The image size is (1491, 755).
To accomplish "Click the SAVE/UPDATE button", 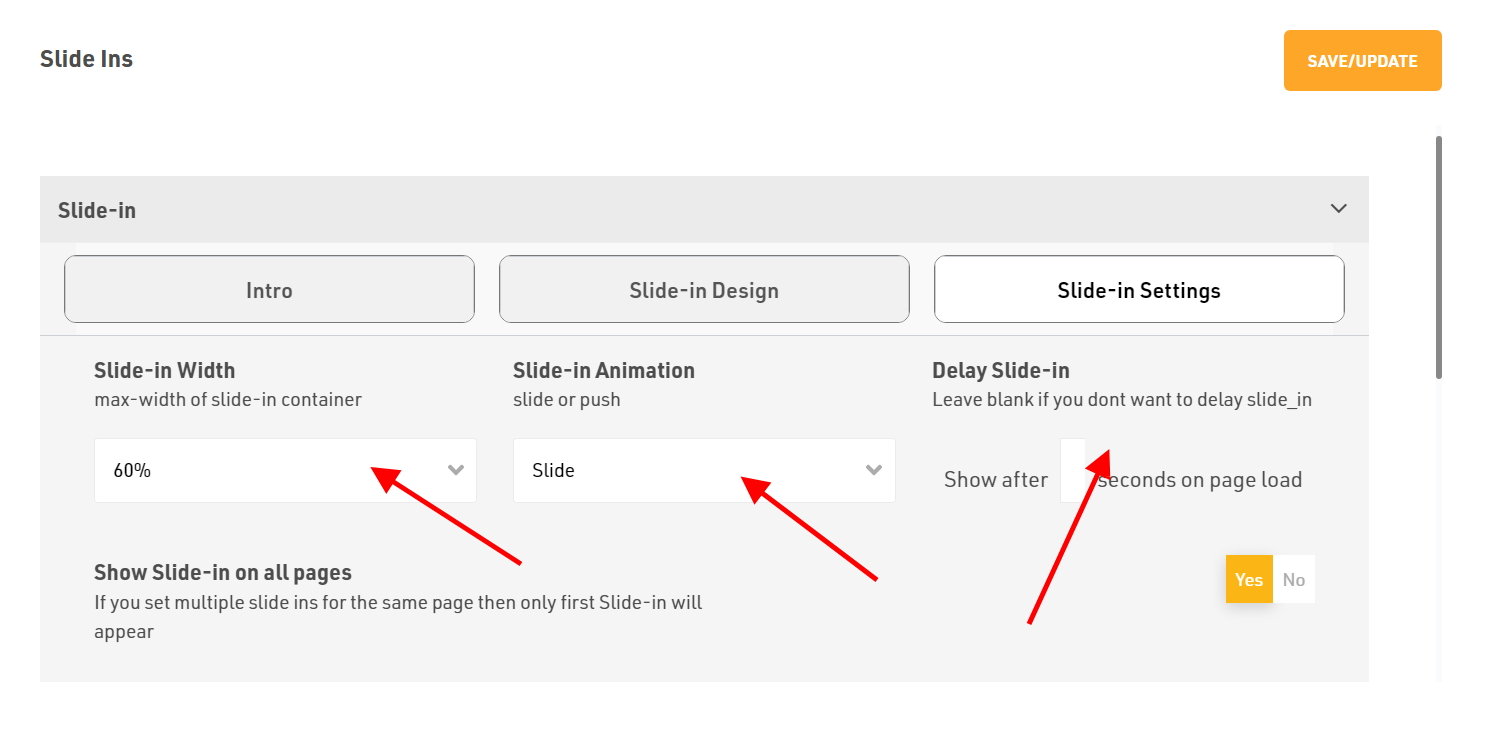I will click(1362, 61).
